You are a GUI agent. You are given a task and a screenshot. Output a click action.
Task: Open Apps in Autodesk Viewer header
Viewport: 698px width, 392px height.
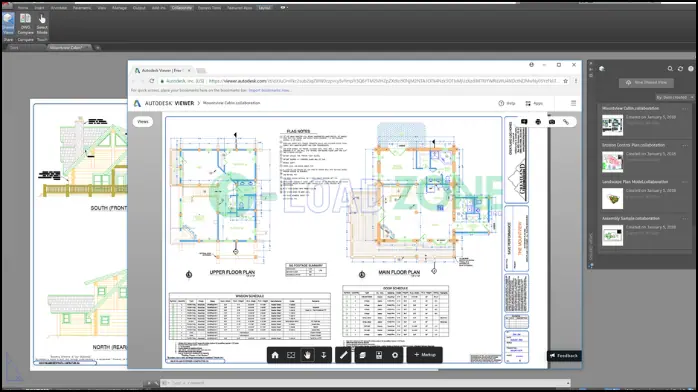pyautogui.click(x=534, y=103)
